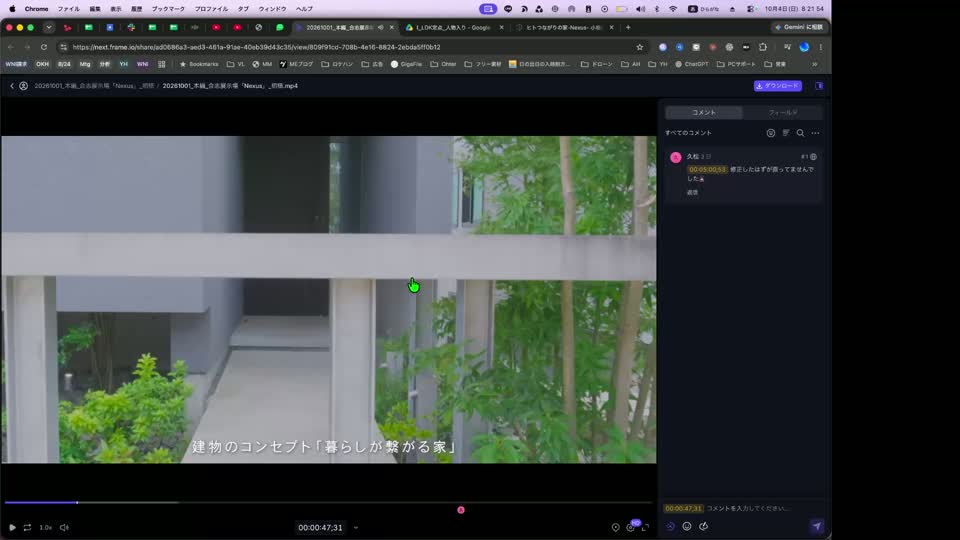Open the Bookmarks star folder
Image resolution: width=960 pixels, height=540 pixels.
tap(198, 64)
